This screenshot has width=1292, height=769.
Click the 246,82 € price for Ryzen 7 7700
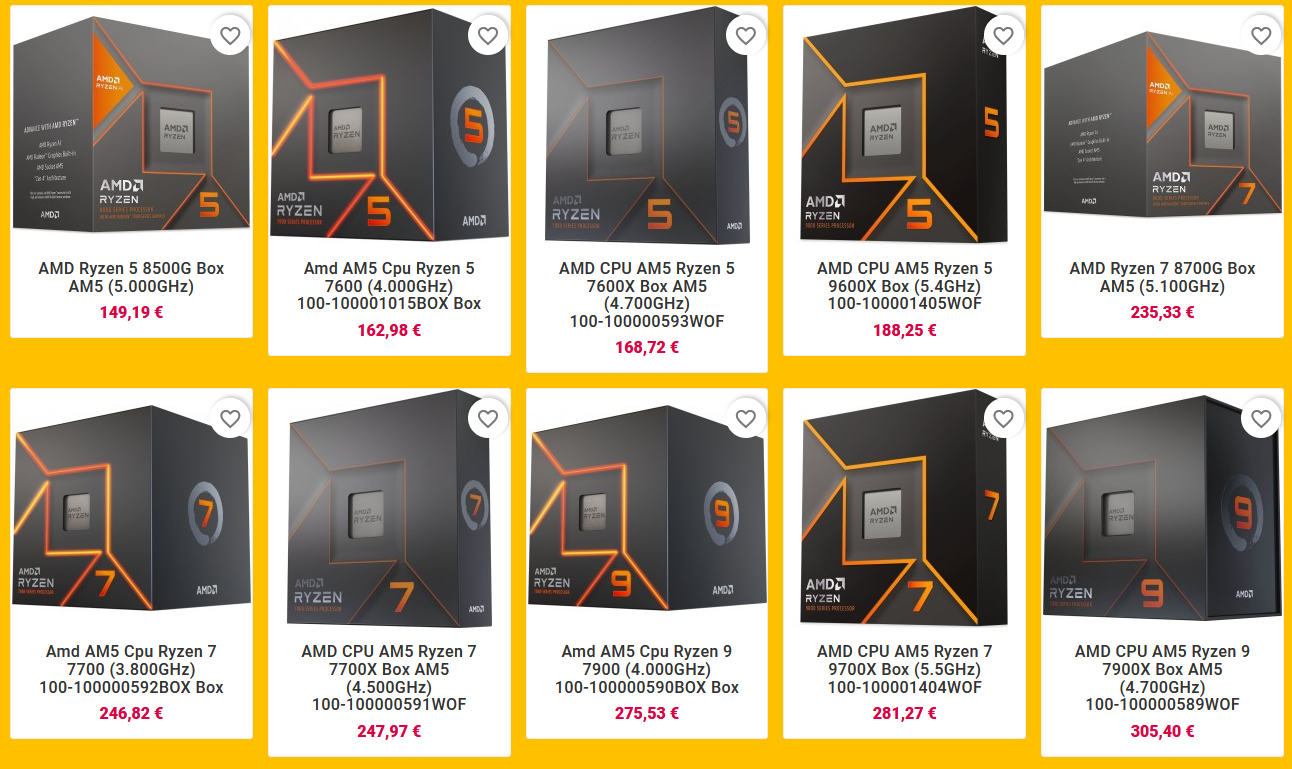pyautogui.click(x=131, y=713)
